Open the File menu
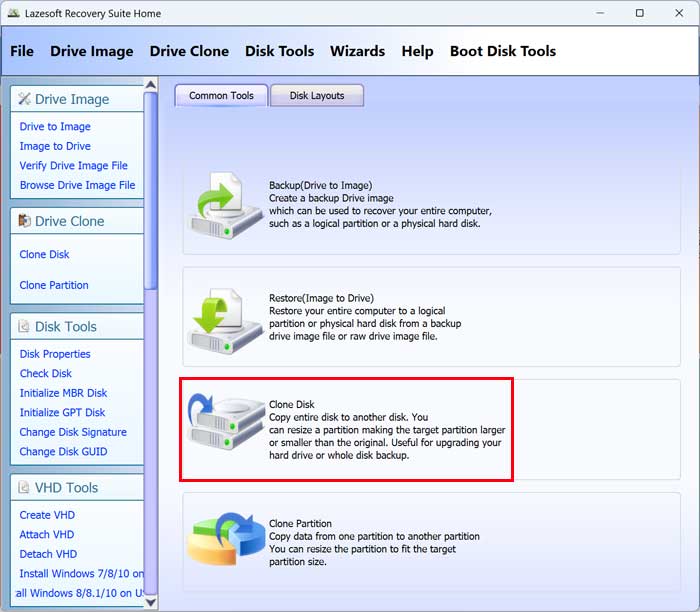 click(x=22, y=51)
